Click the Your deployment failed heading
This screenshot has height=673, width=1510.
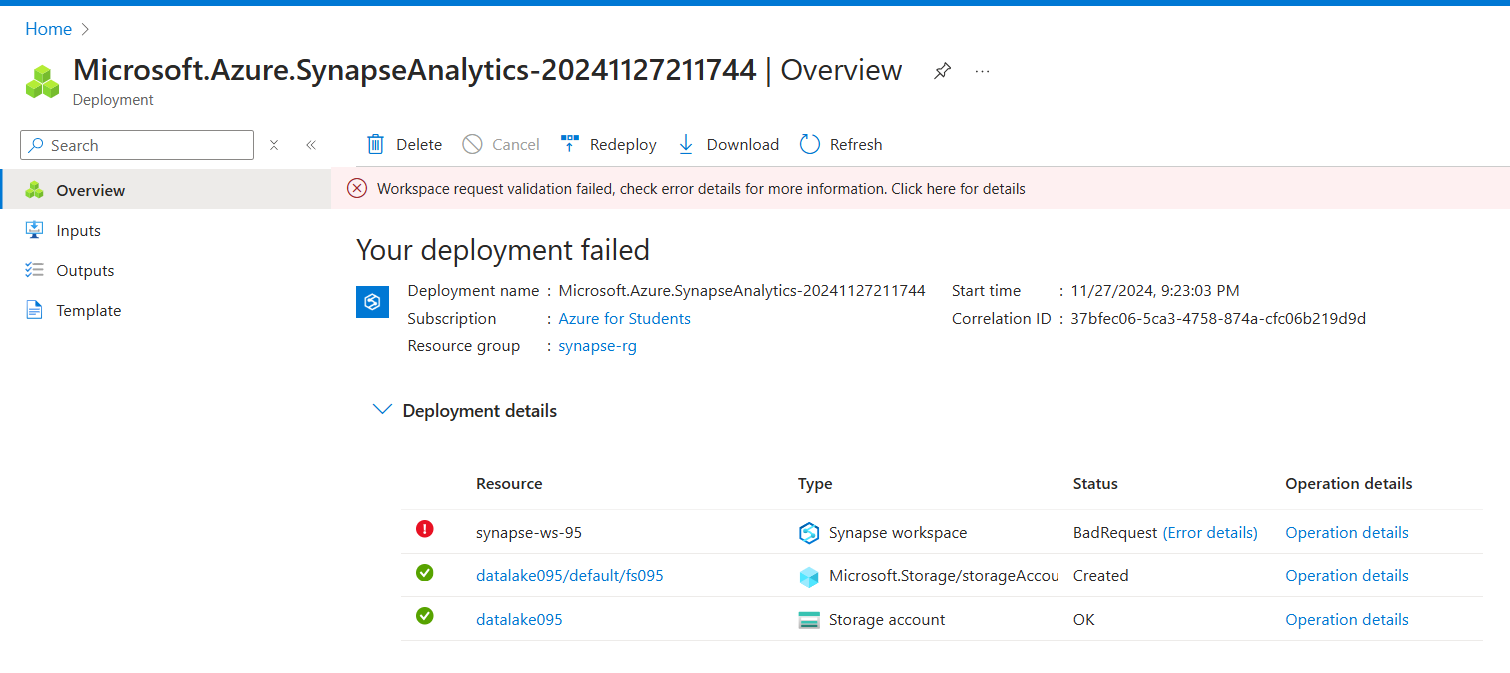(x=503, y=249)
